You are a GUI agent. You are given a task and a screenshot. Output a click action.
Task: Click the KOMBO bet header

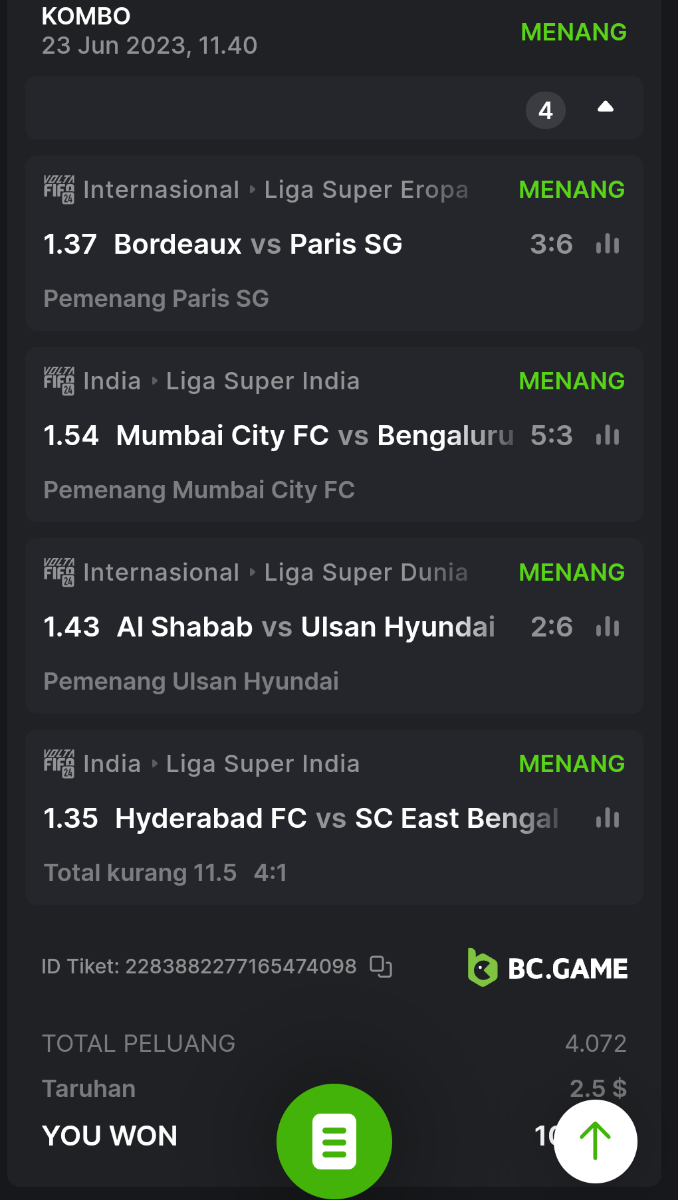coord(86,17)
